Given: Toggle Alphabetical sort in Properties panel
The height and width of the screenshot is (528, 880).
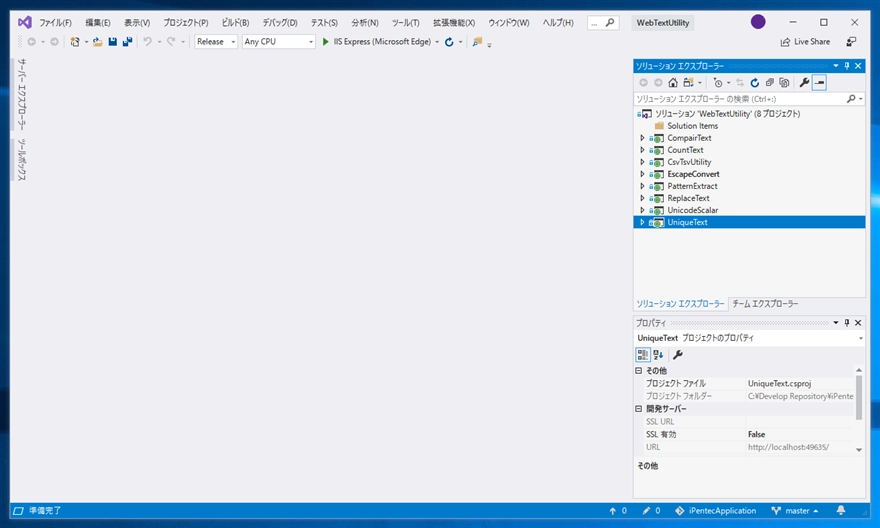Looking at the screenshot, I should click(658, 355).
